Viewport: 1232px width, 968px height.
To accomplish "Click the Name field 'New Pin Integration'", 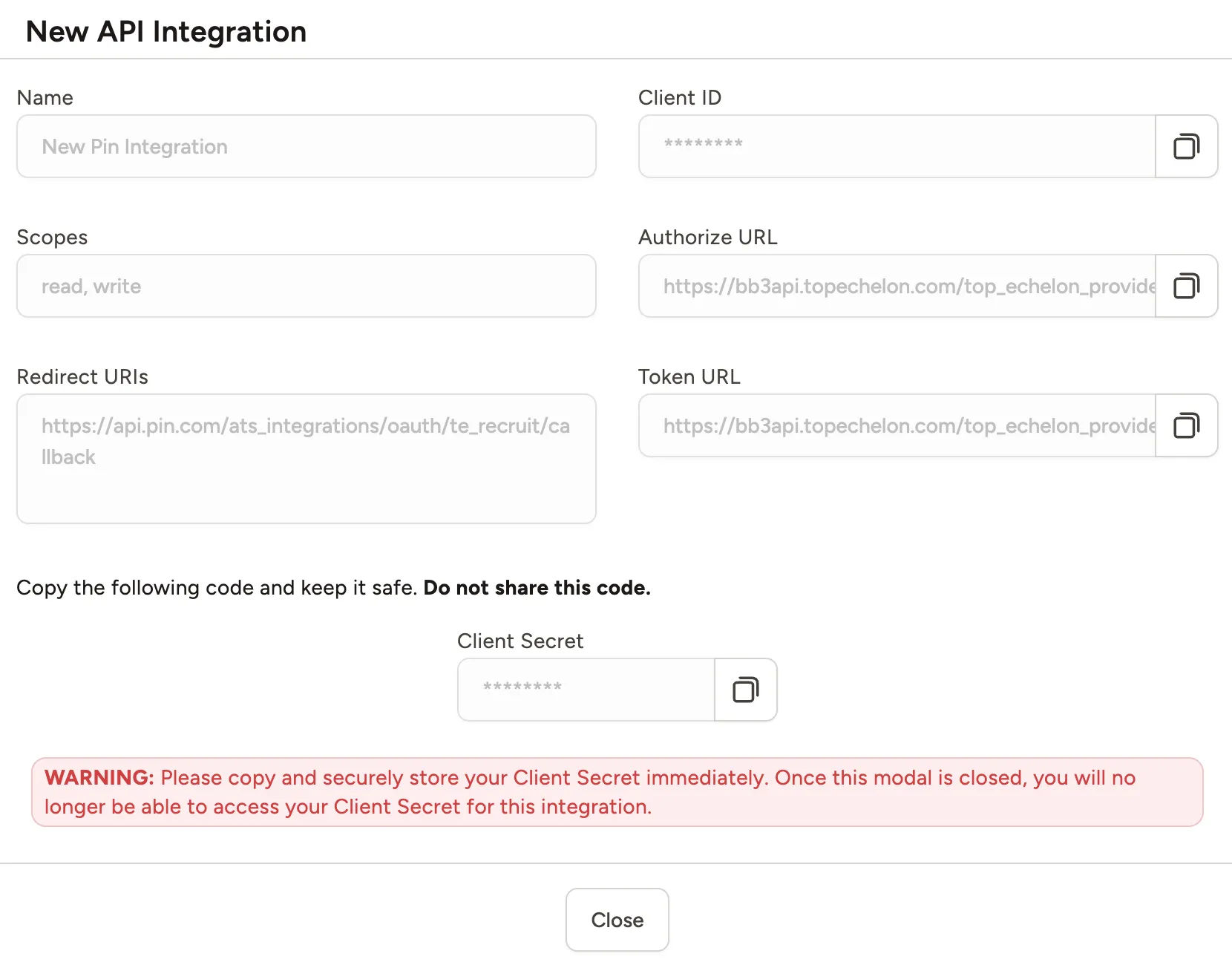I will [307, 146].
